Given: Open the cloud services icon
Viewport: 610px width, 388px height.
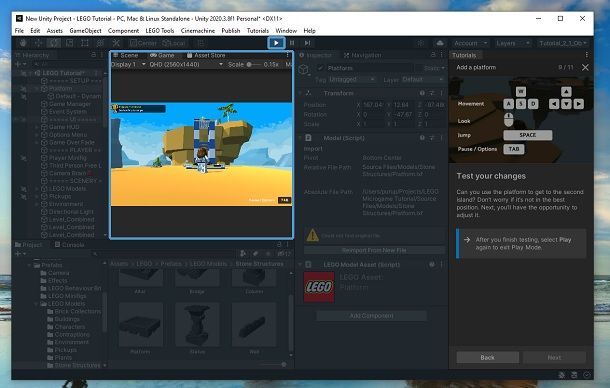Looking at the screenshot, I should 440,43.
